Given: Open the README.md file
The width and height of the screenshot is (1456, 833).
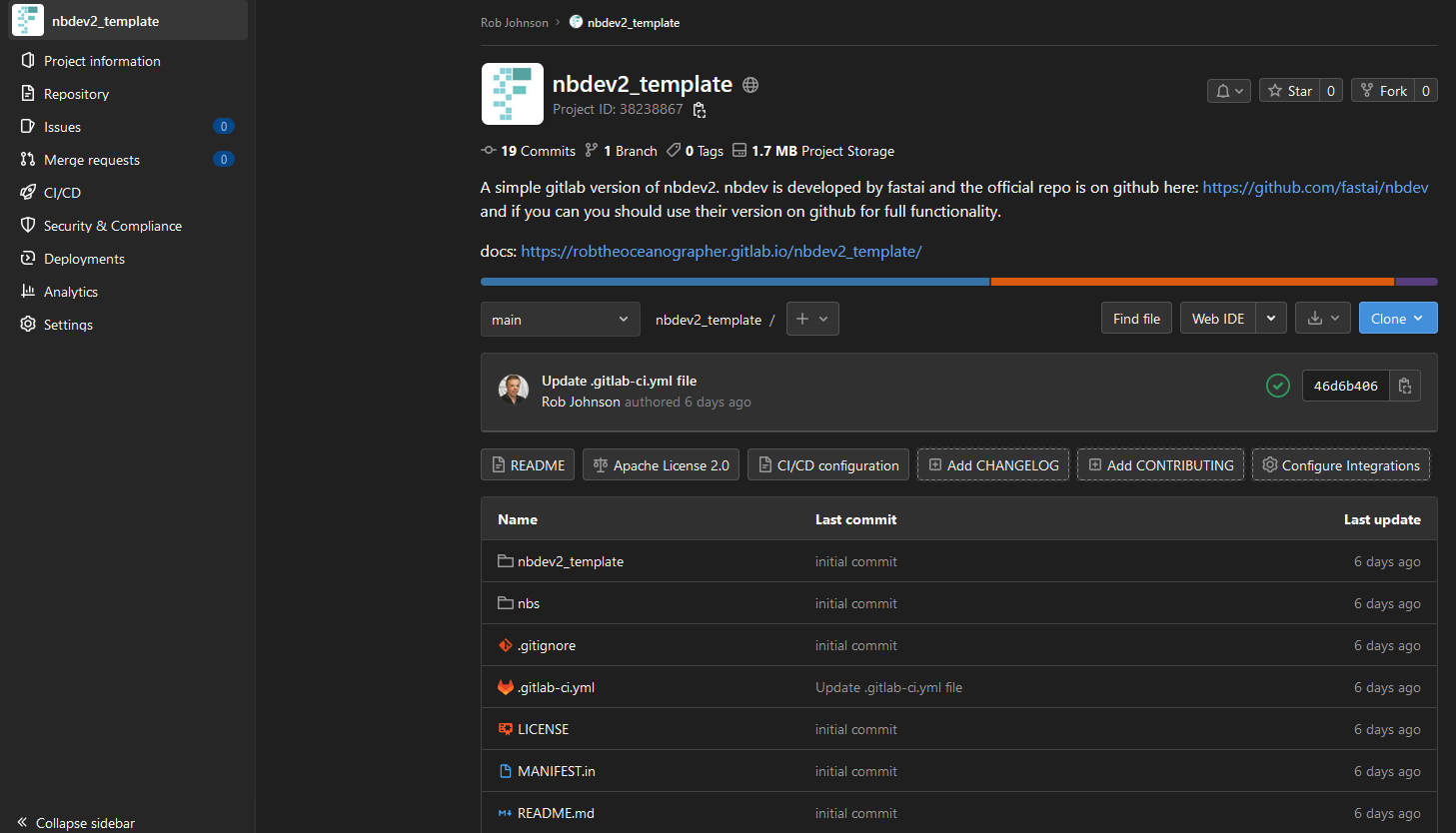Looking at the screenshot, I should coord(556,813).
